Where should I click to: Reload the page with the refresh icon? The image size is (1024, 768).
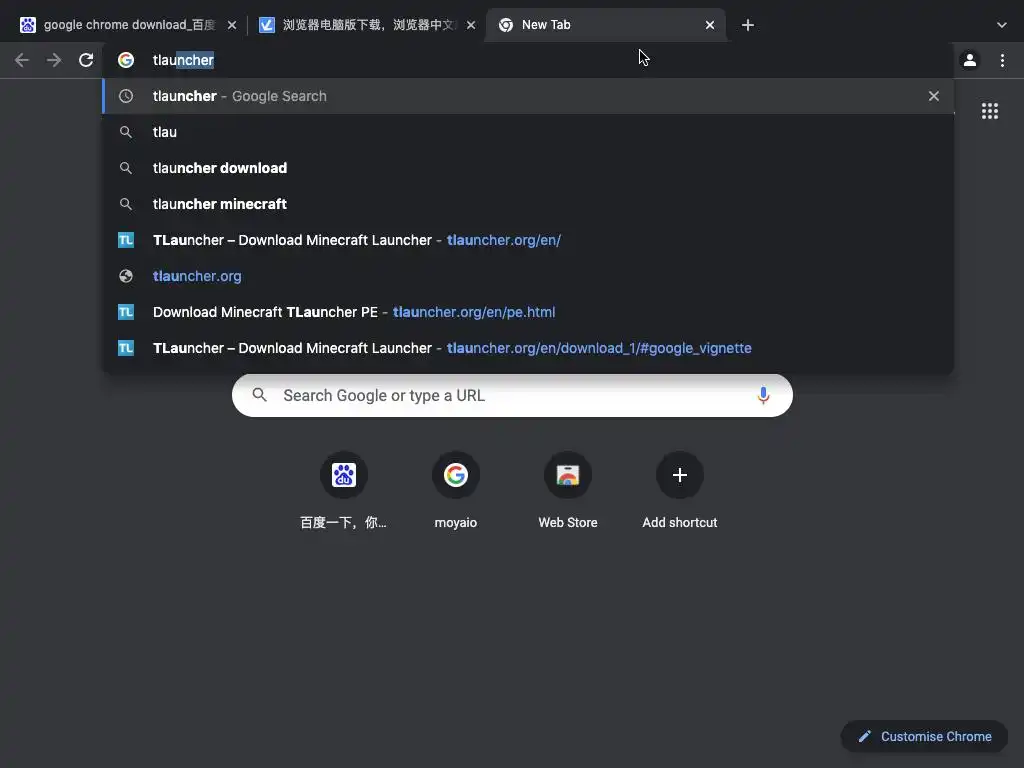point(86,60)
